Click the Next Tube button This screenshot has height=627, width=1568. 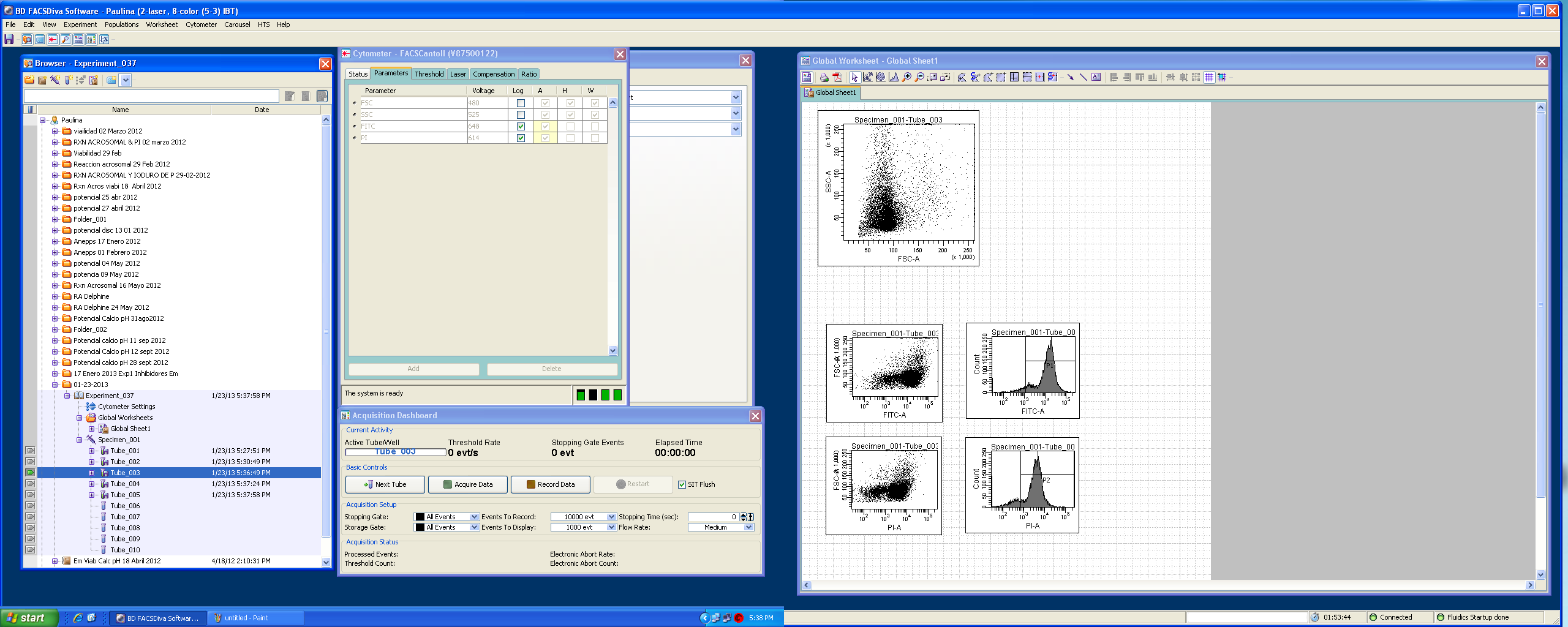[385, 484]
